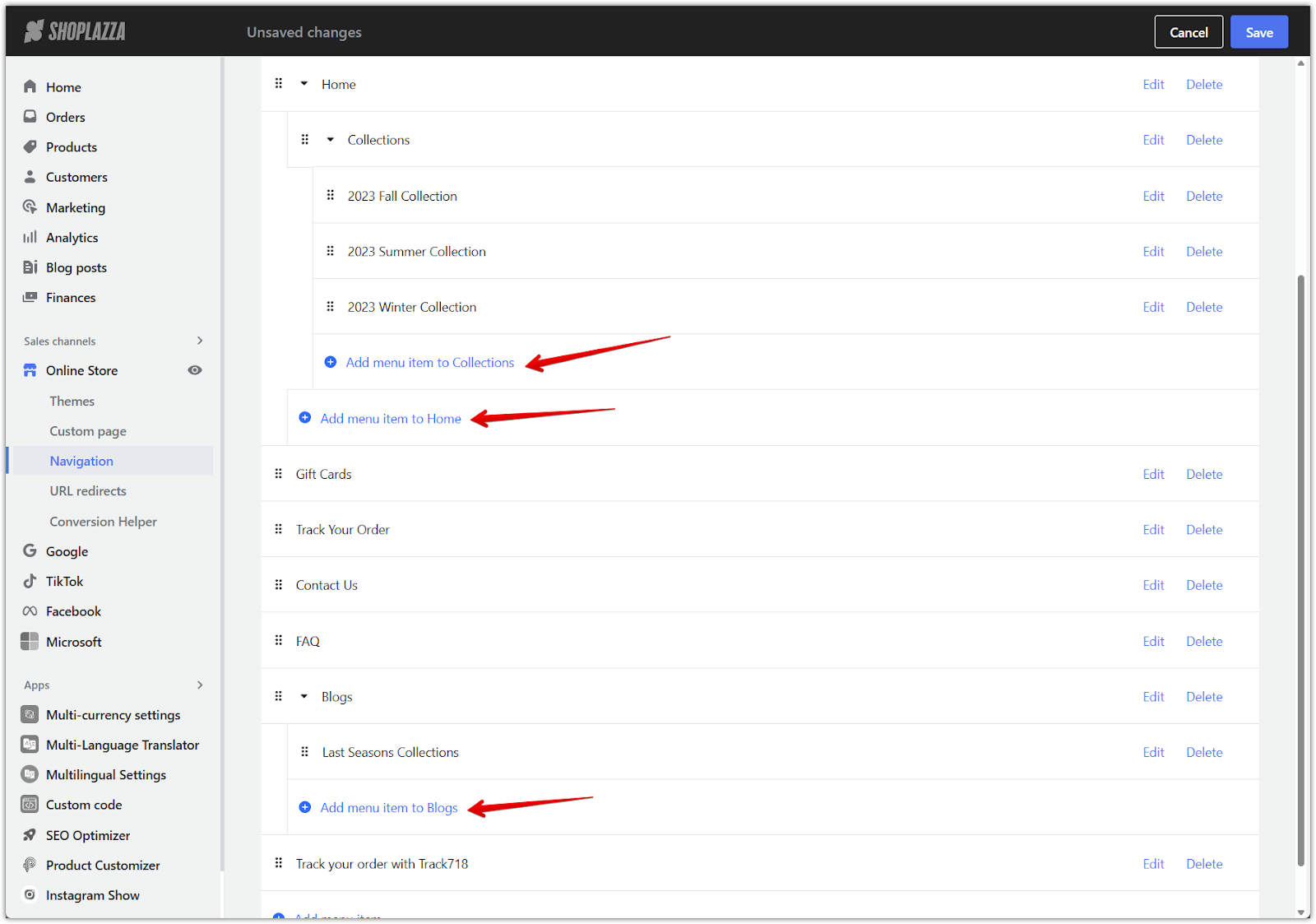1316x924 pixels.
Task: Click the plus icon for Add to Collections
Action: (x=331, y=362)
